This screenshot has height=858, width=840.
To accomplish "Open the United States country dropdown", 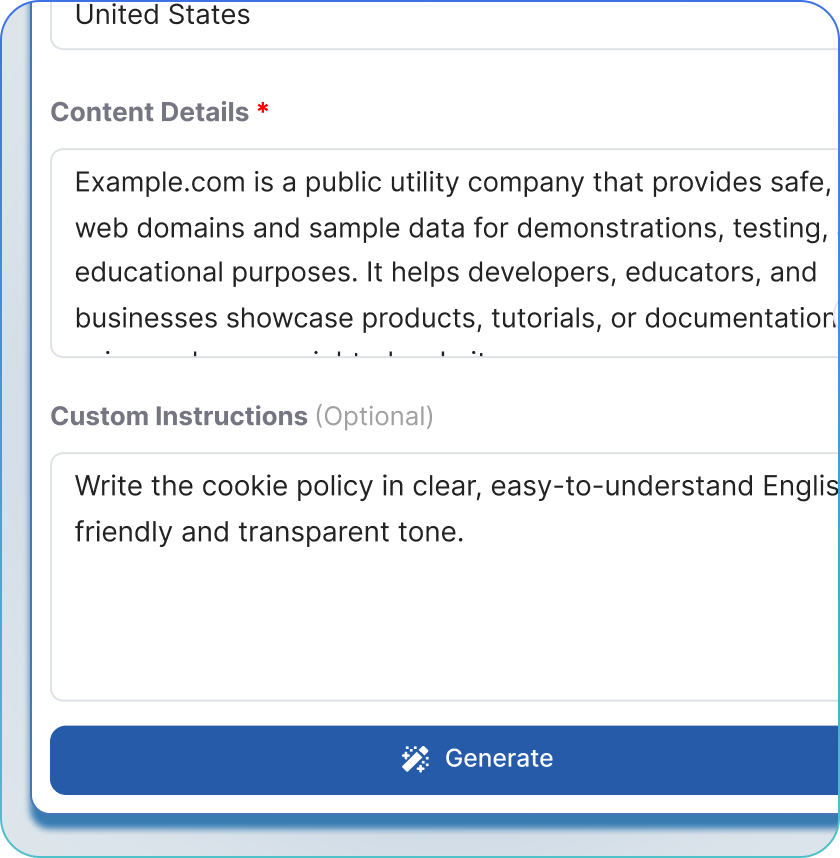I will tap(440, 18).
